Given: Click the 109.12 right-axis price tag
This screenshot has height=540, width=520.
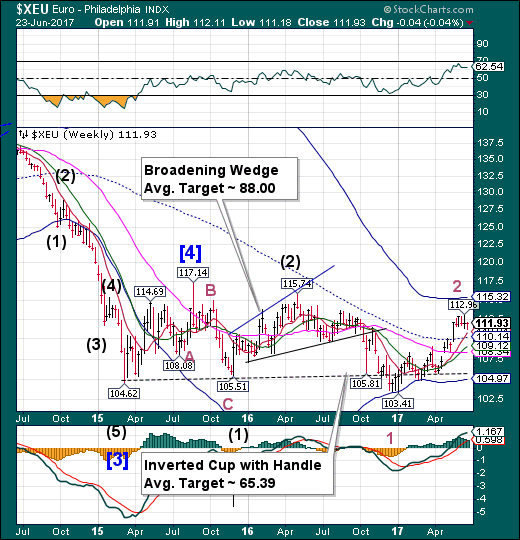Looking at the screenshot, I should click(x=492, y=345).
